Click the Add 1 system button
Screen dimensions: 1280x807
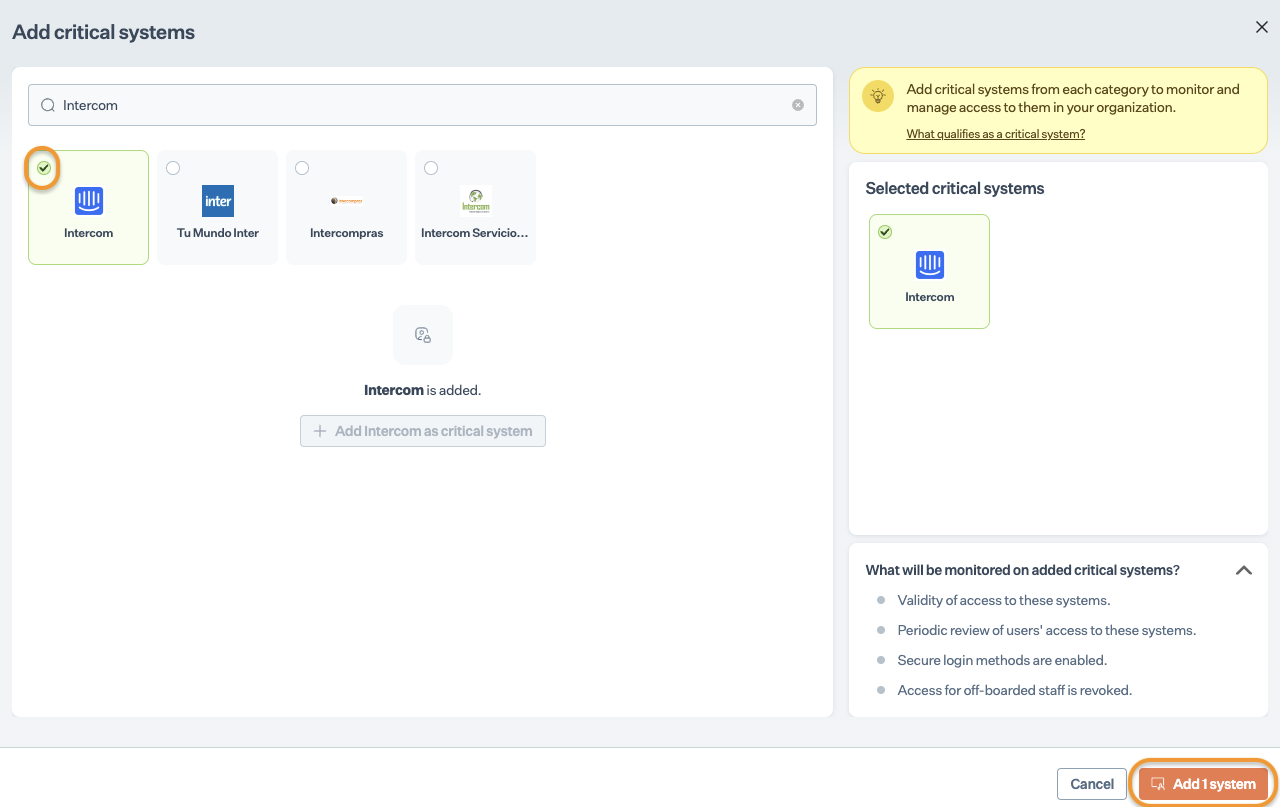(x=1204, y=784)
